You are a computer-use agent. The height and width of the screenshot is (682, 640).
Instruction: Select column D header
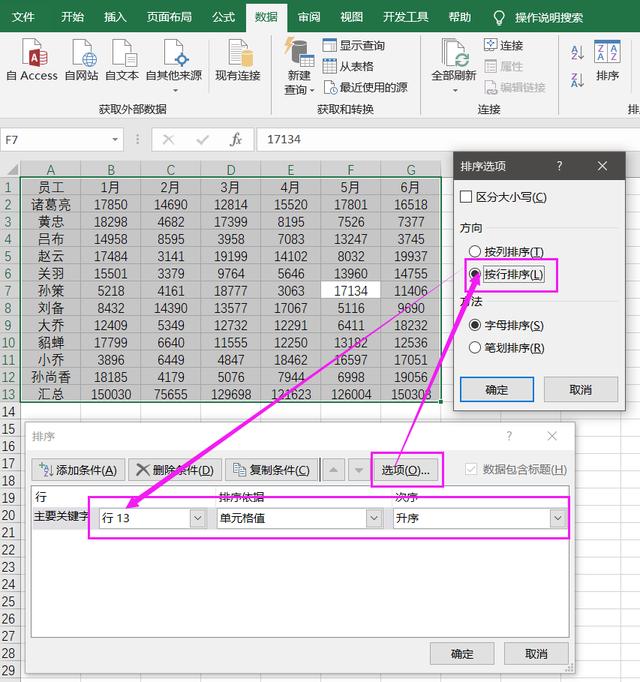click(231, 169)
